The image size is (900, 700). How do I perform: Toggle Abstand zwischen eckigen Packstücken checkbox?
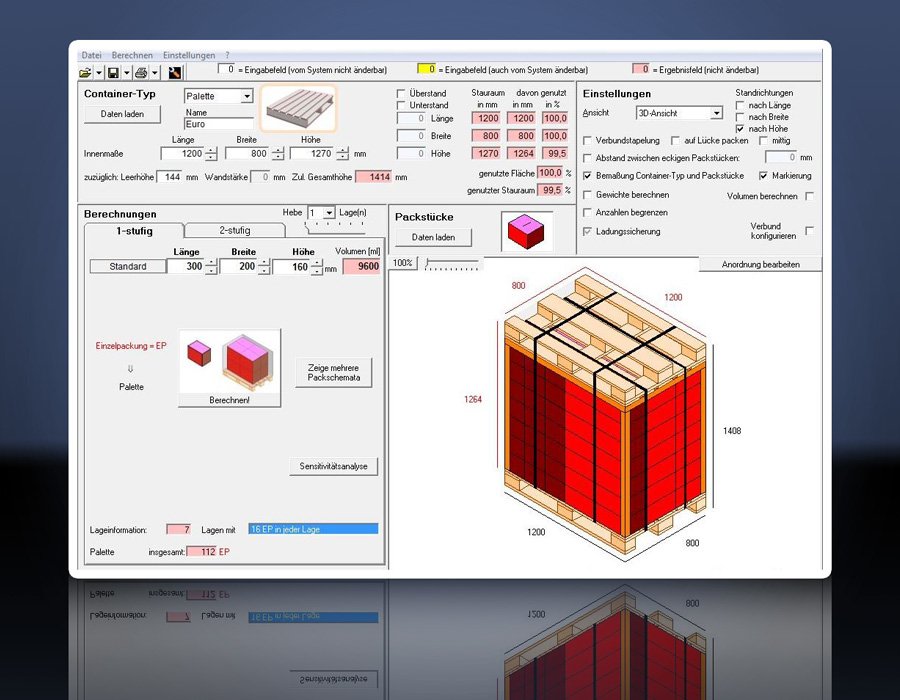587,158
